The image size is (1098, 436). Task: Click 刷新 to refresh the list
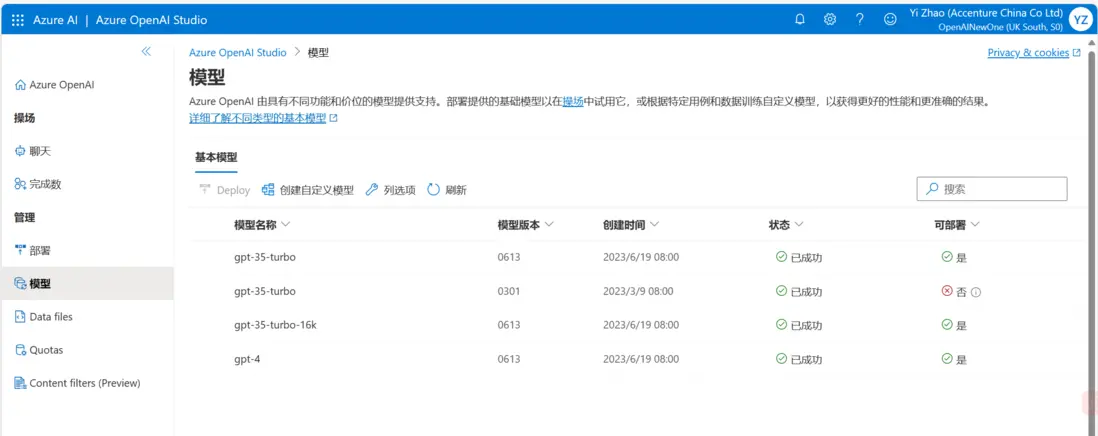447,190
